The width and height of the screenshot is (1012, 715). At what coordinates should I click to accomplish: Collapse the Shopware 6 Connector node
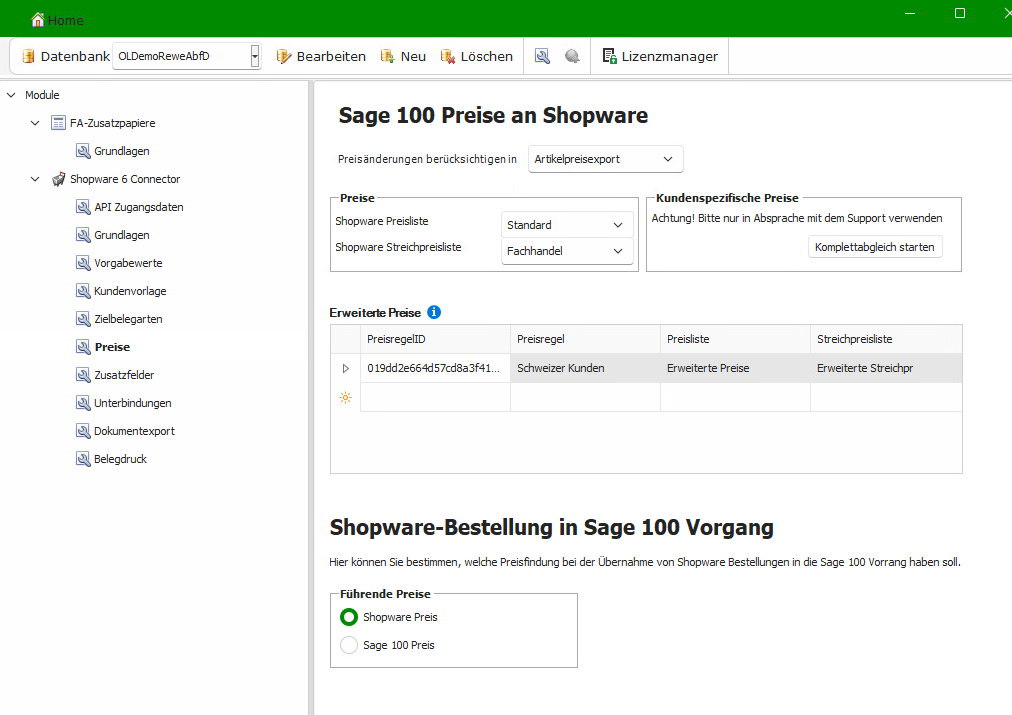35,179
